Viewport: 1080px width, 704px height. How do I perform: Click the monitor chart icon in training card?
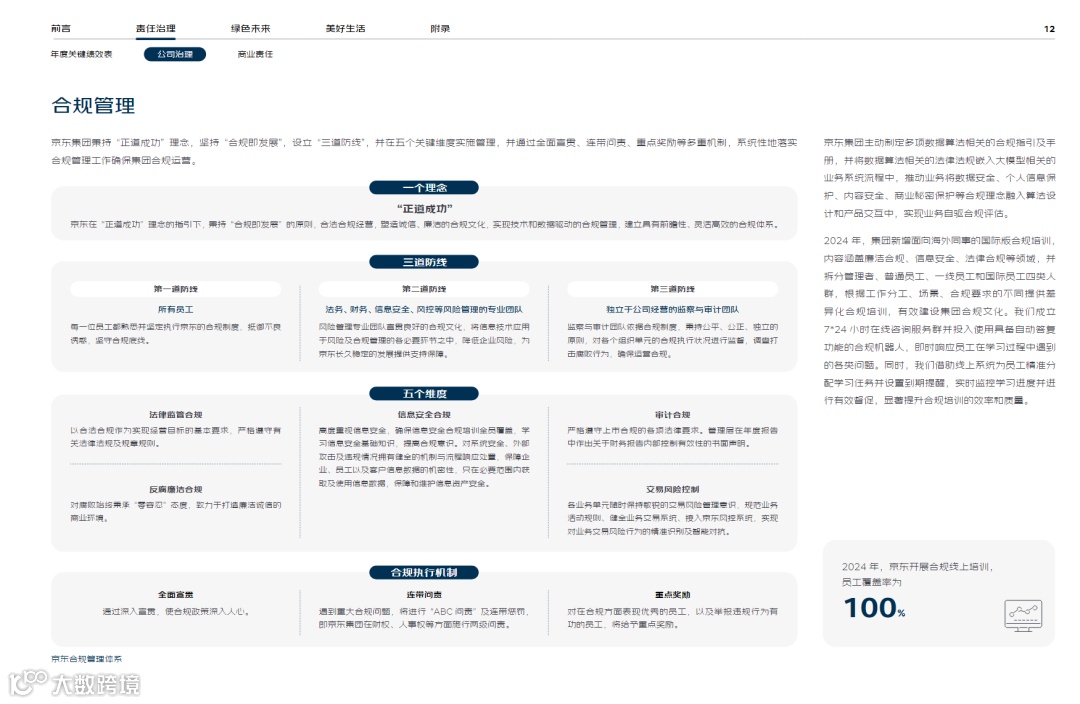pyautogui.click(x=1023, y=615)
